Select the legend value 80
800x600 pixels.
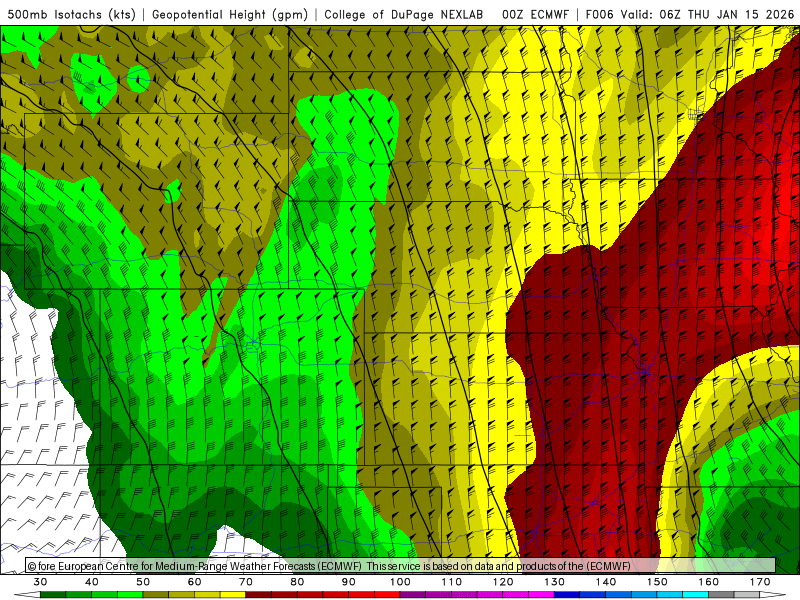(297, 582)
